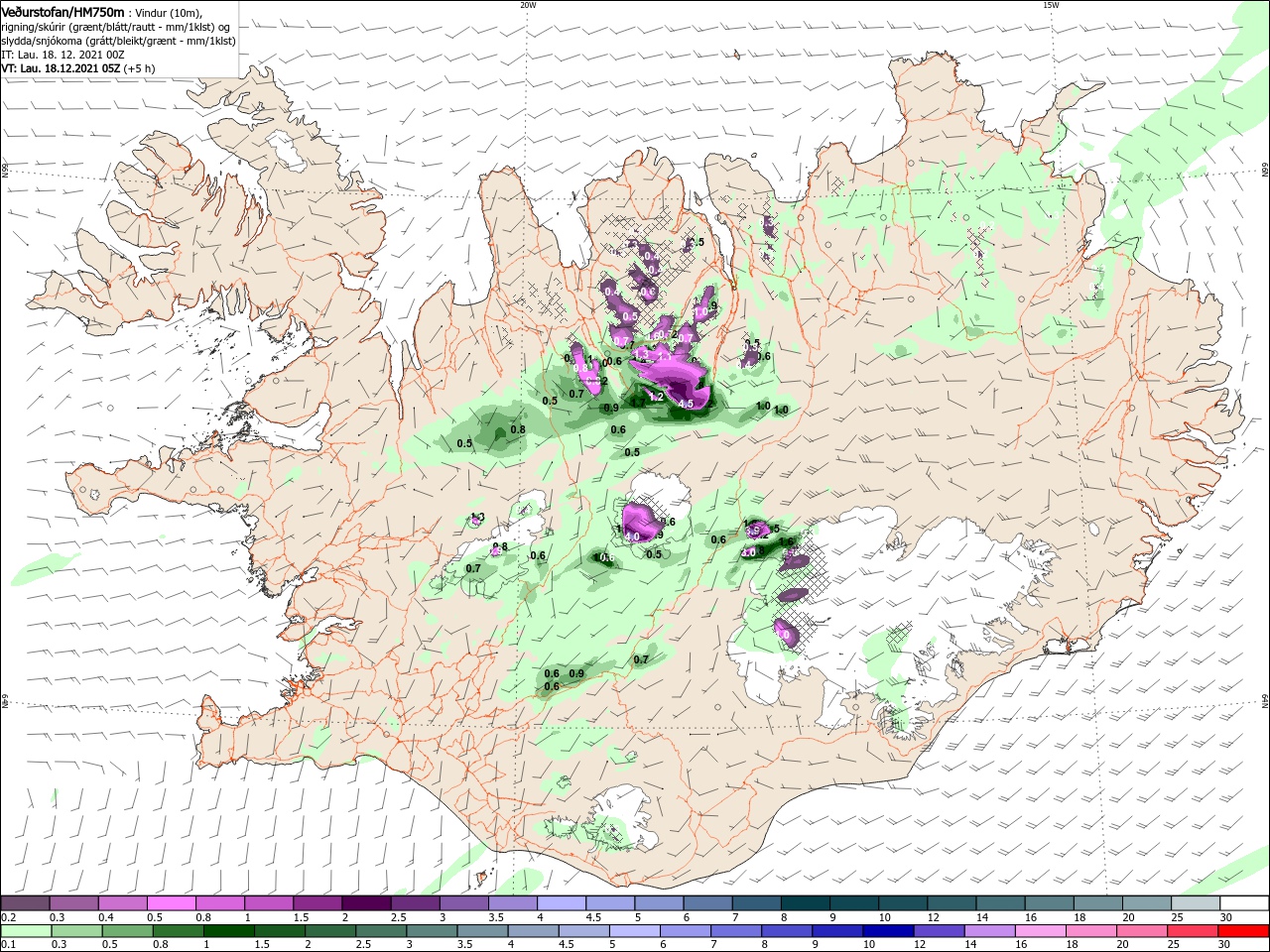Click the 4.5 precipitation value on the map
The height and width of the screenshot is (952, 1270).
tap(686, 404)
